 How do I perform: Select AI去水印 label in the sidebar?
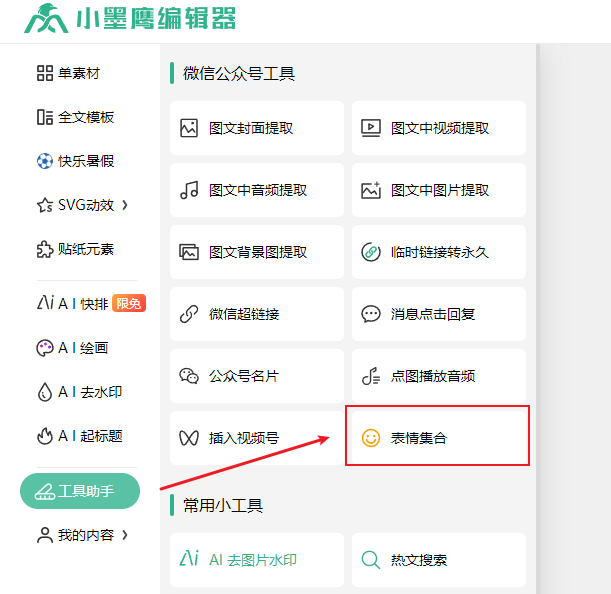coord(90,392)
